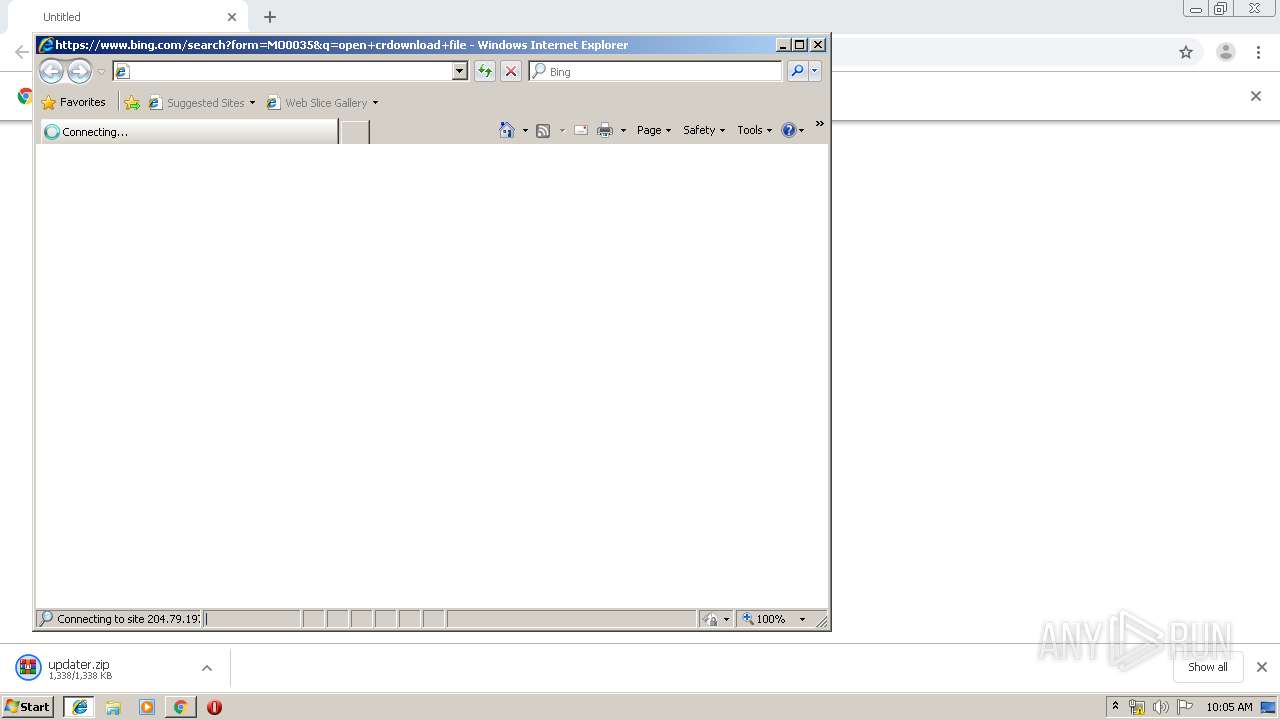
Task: Close the Untitled Chrome tab
Action: [x=232, y=17]
